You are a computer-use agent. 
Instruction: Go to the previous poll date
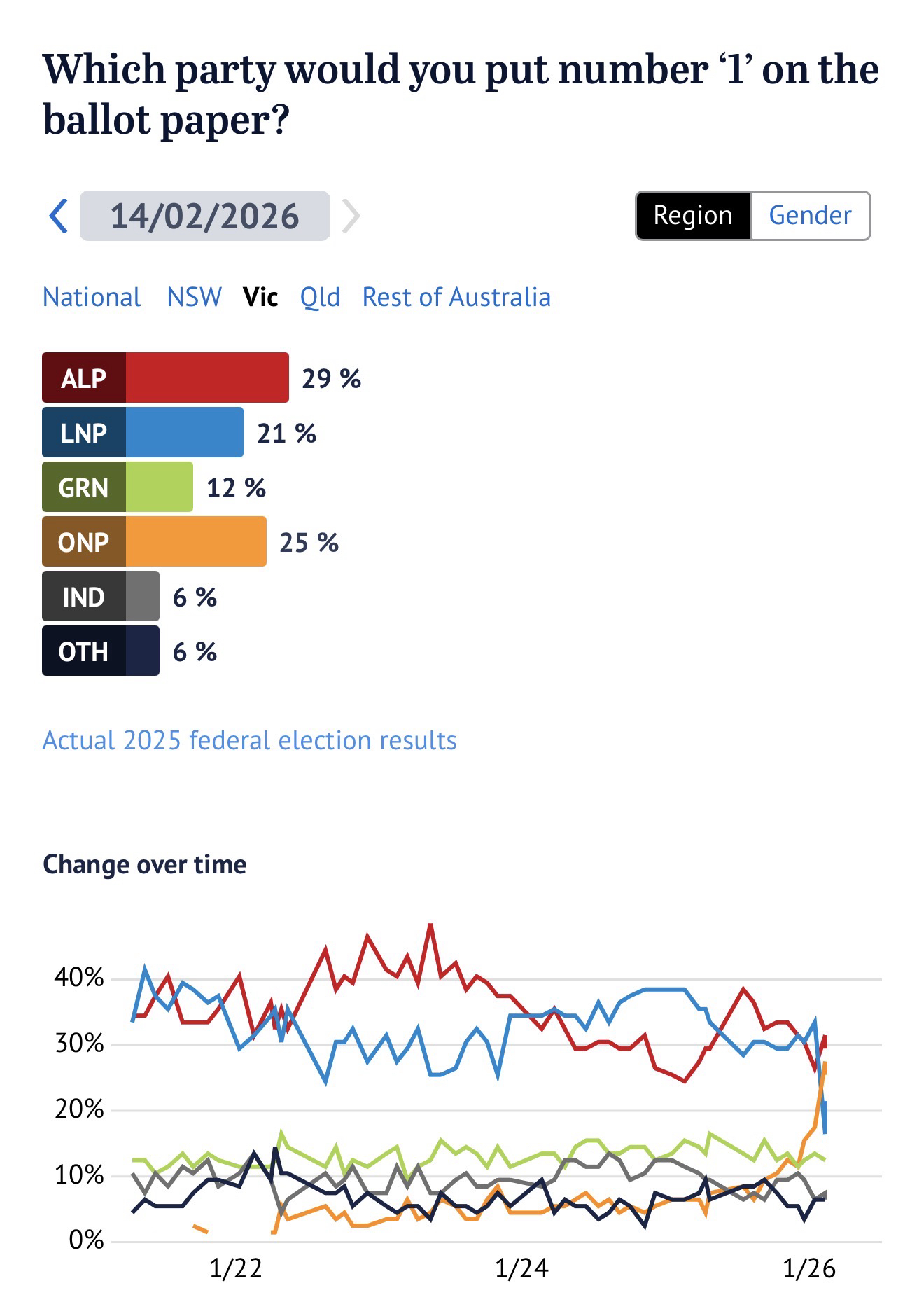click(x=59, y=216)
